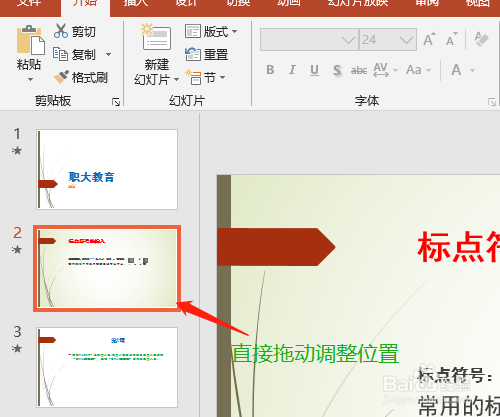Select slide 1 thumbnail 职大教育
500x417 pixels.
point(107,169)
